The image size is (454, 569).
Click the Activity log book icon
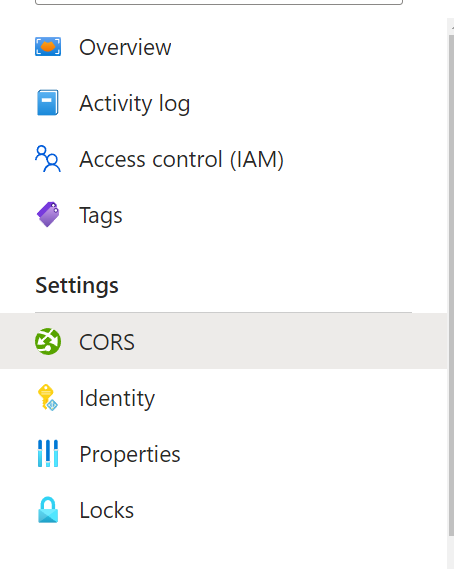pos(48,103)
